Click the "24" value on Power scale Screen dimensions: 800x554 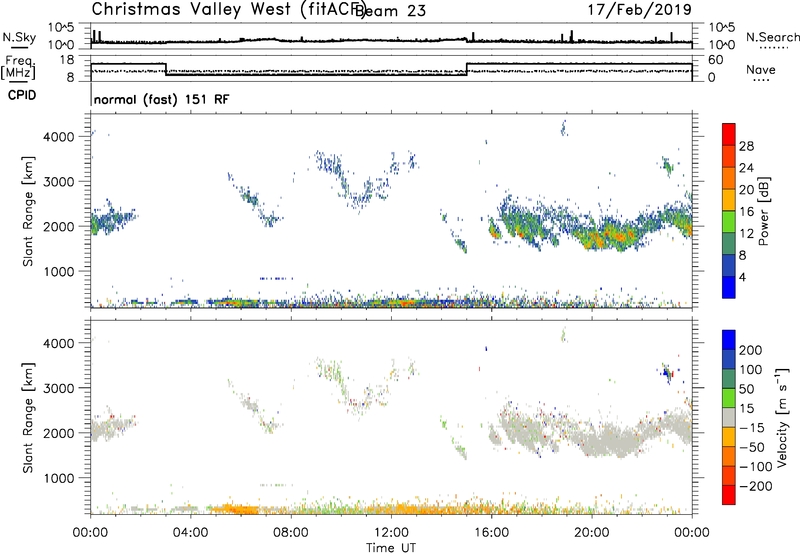pos(746,168)
